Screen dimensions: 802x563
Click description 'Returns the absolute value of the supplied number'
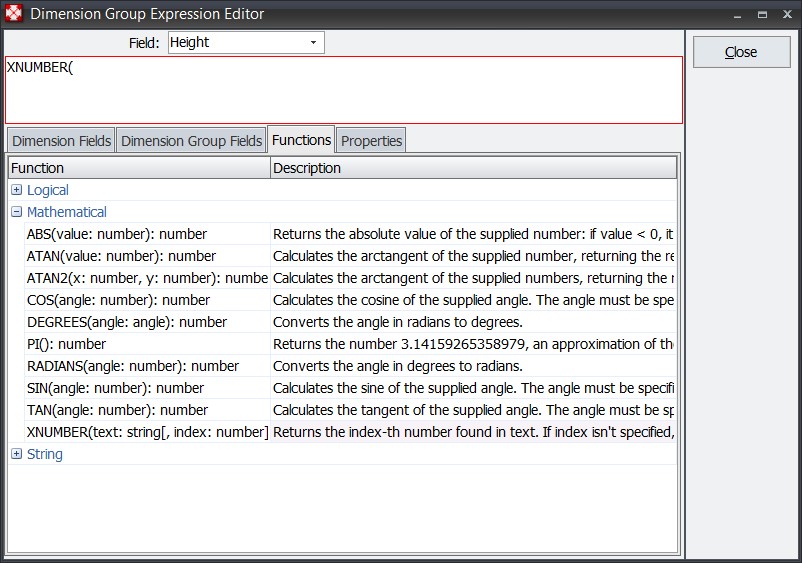(x=473, y=234)
